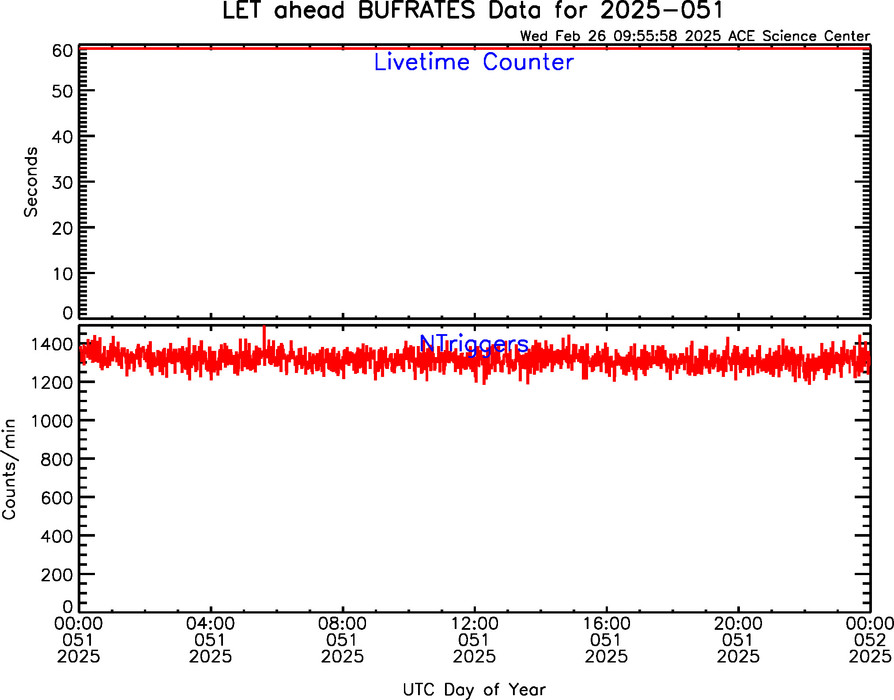Click the "16:00" time axis label
Image resolution: width=894 pixels, height=700 pixels.
[606, 623]
